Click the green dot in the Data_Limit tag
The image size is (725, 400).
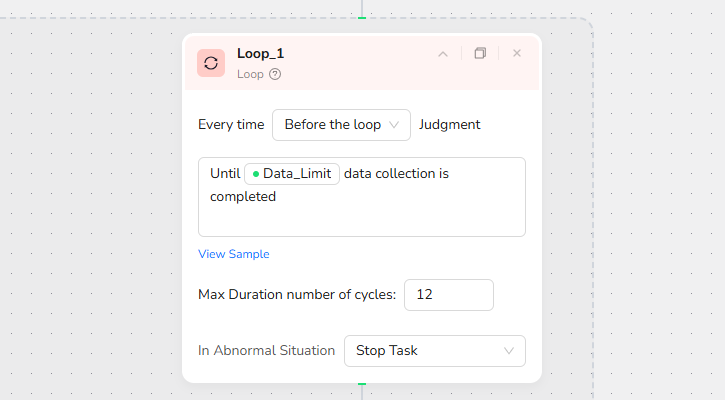pyautogui.click(x=256, y=174)
